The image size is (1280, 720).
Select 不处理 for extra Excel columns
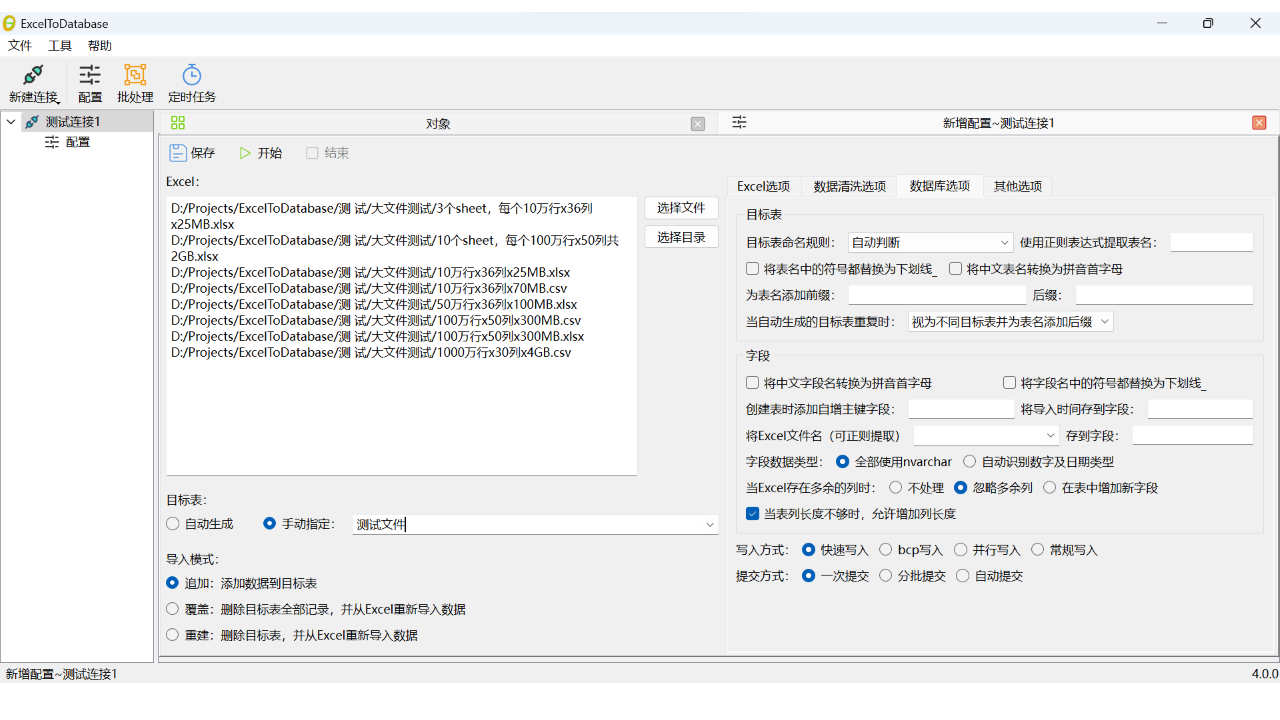tap(894, 488)
